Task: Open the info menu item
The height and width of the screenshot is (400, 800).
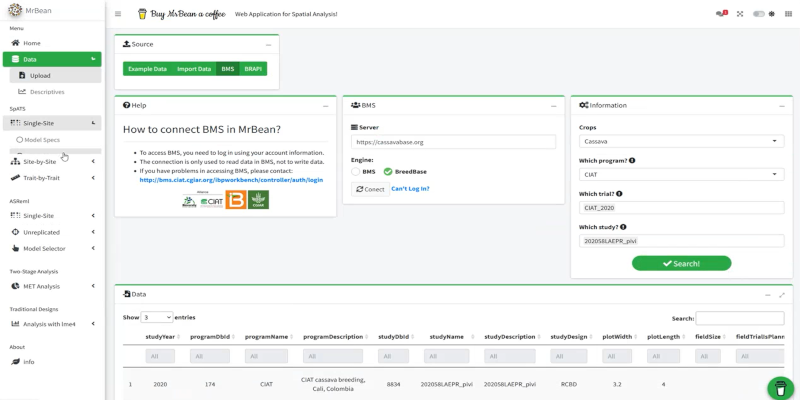Action: tap(52, 362)
